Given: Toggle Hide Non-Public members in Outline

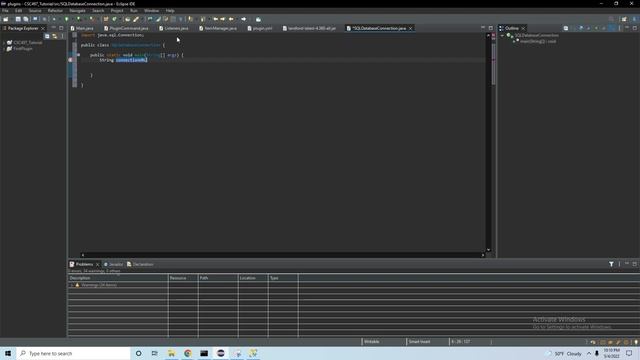Looking at the screenshot, I should point(604,28).
